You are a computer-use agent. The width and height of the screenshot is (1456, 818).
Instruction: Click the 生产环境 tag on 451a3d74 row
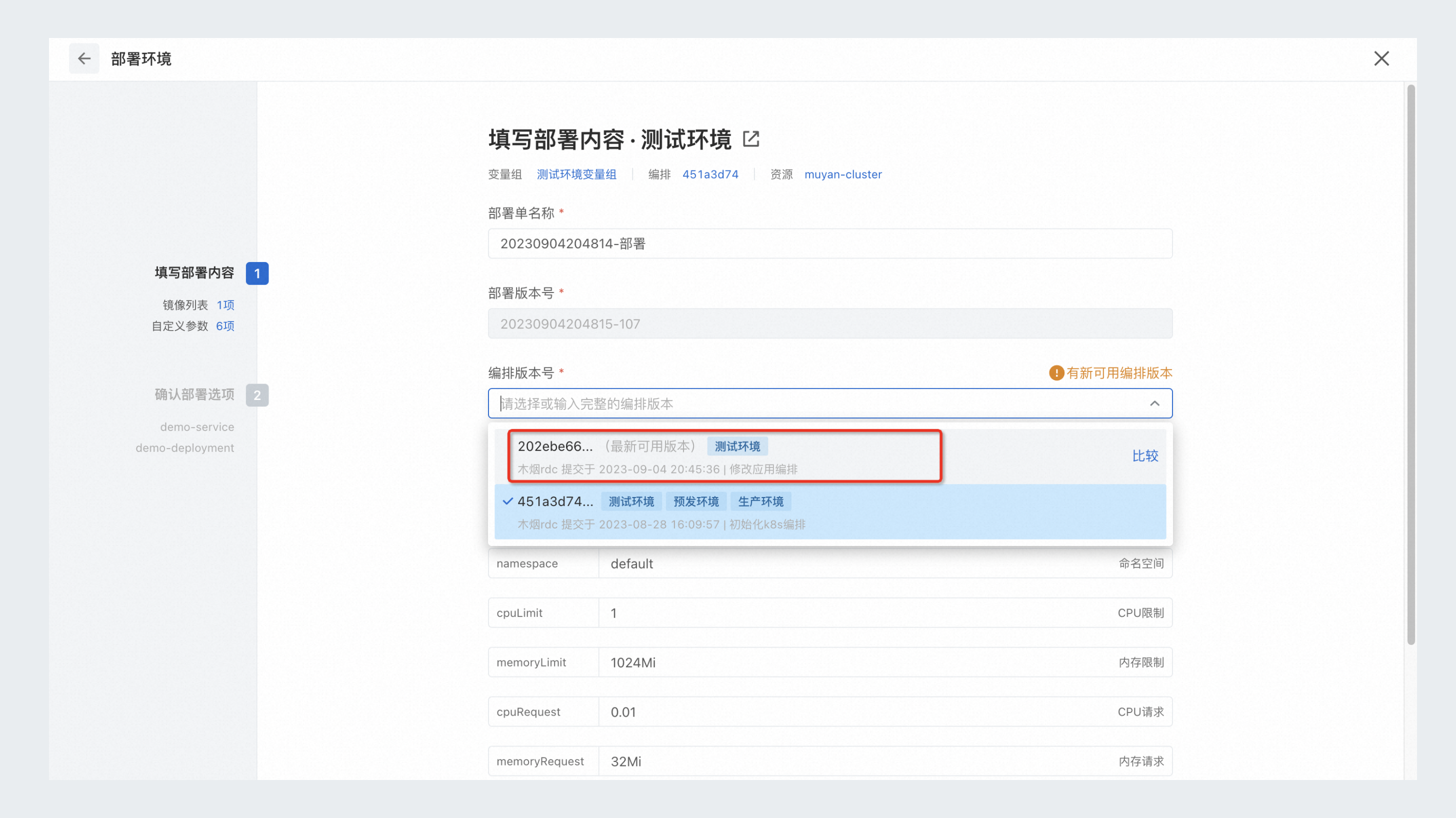[760, 502]
